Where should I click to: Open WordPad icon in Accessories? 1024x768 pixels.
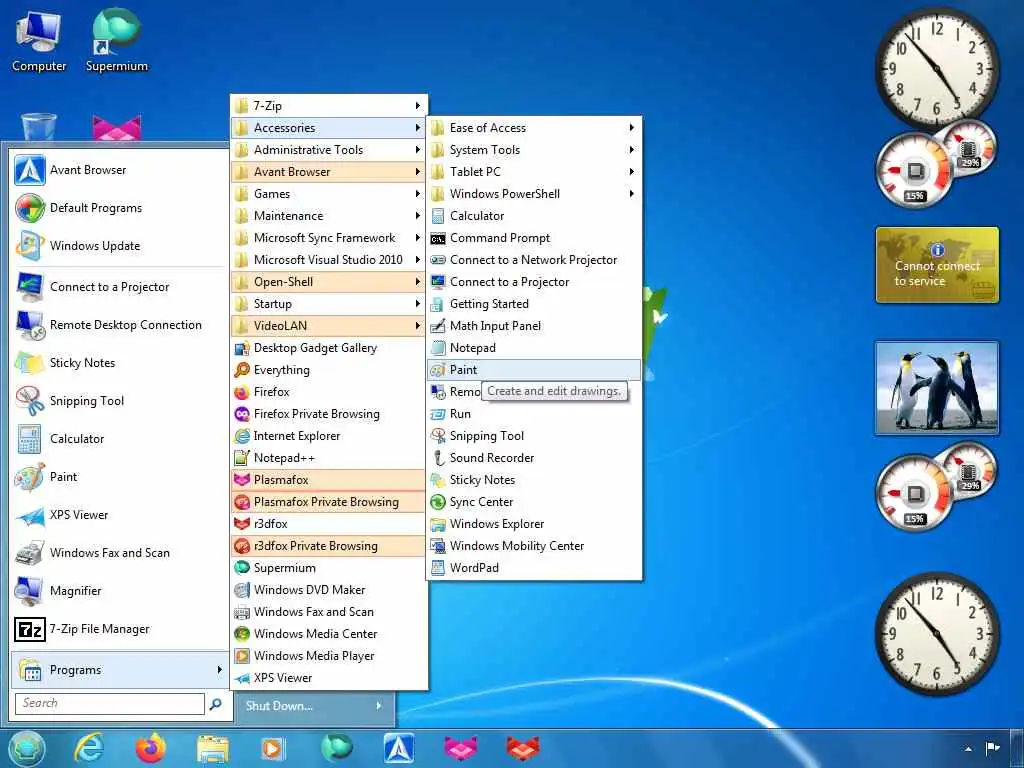pyautogui.click(x=438, y=568)
